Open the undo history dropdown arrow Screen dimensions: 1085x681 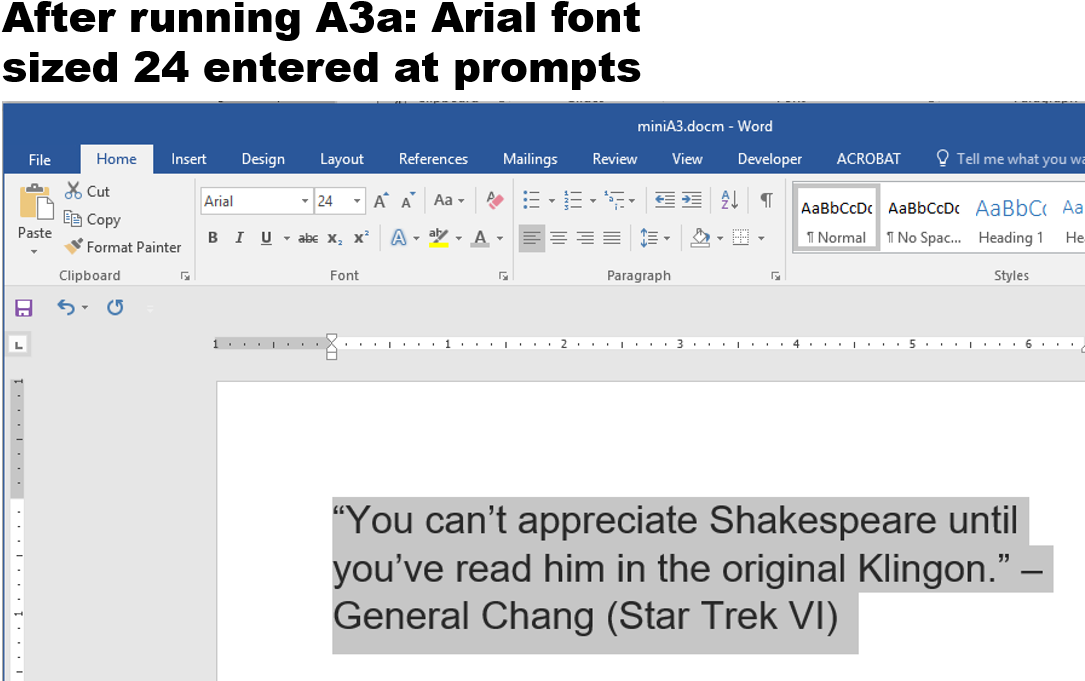tap(85, 307)
